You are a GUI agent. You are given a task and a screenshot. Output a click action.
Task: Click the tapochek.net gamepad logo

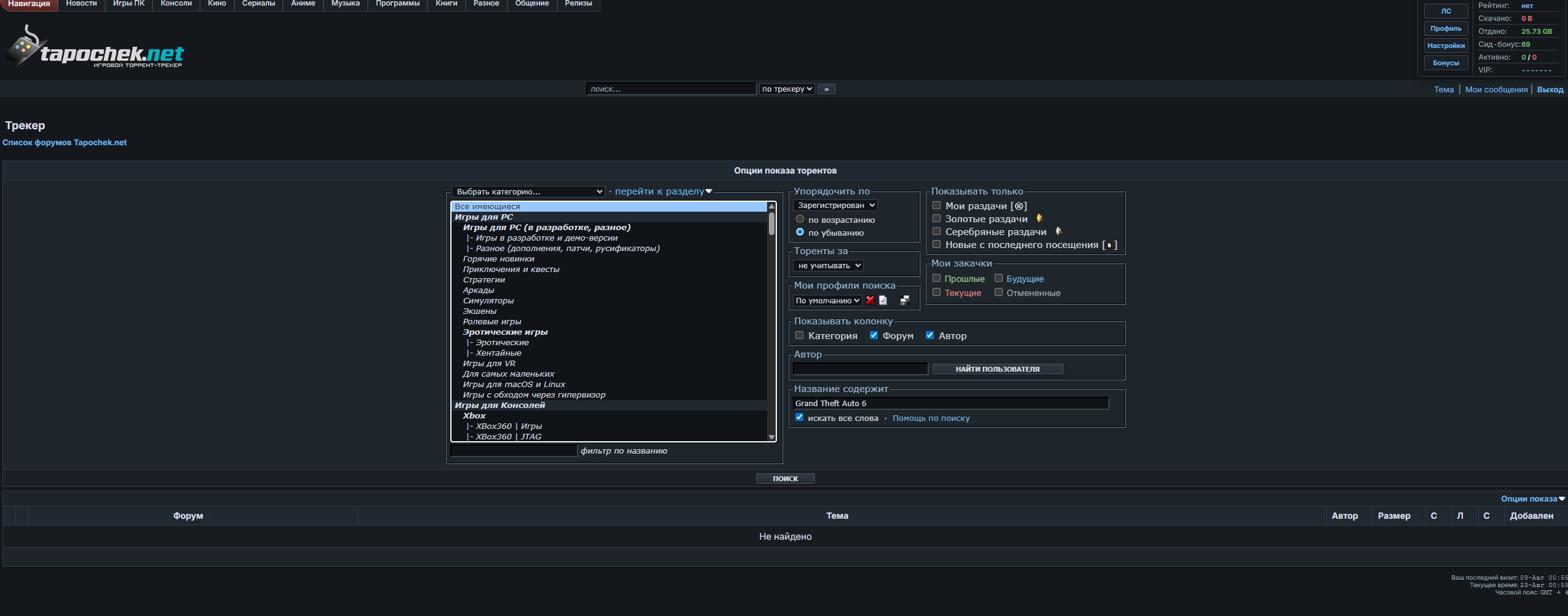point(94,47)
